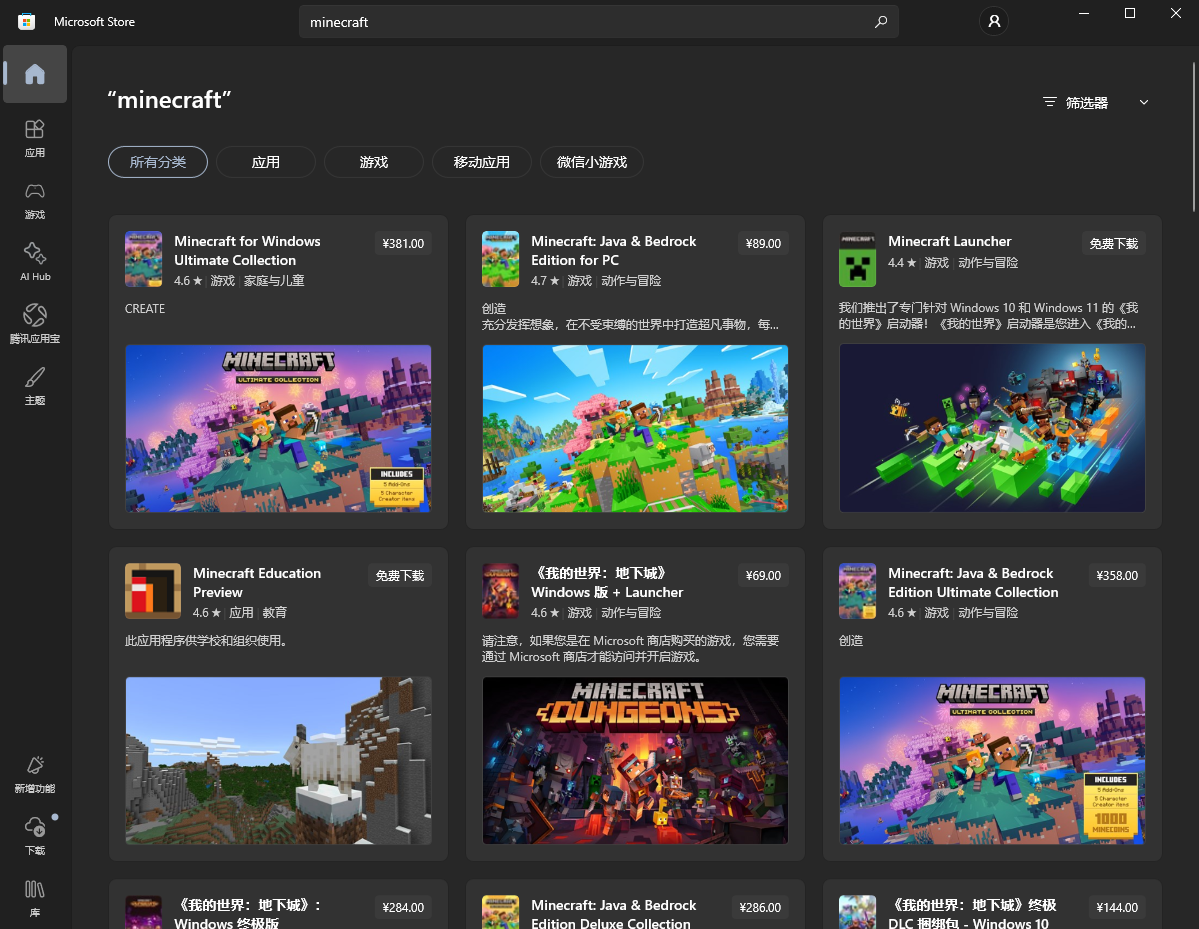Click 免费下载 for Minecraft Launcher

1113,243
